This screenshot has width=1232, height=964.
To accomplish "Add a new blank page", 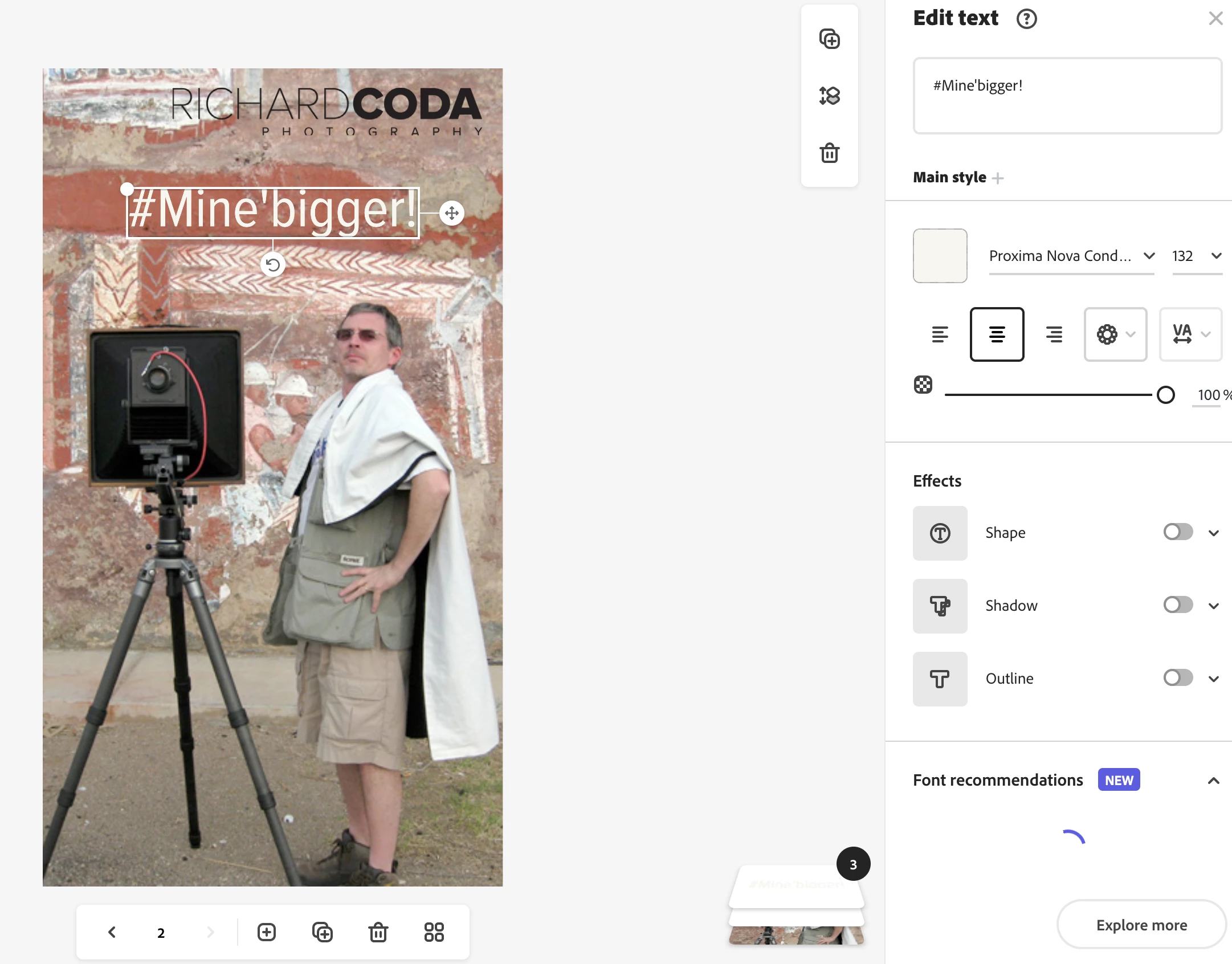I will (x=266, y=932).
